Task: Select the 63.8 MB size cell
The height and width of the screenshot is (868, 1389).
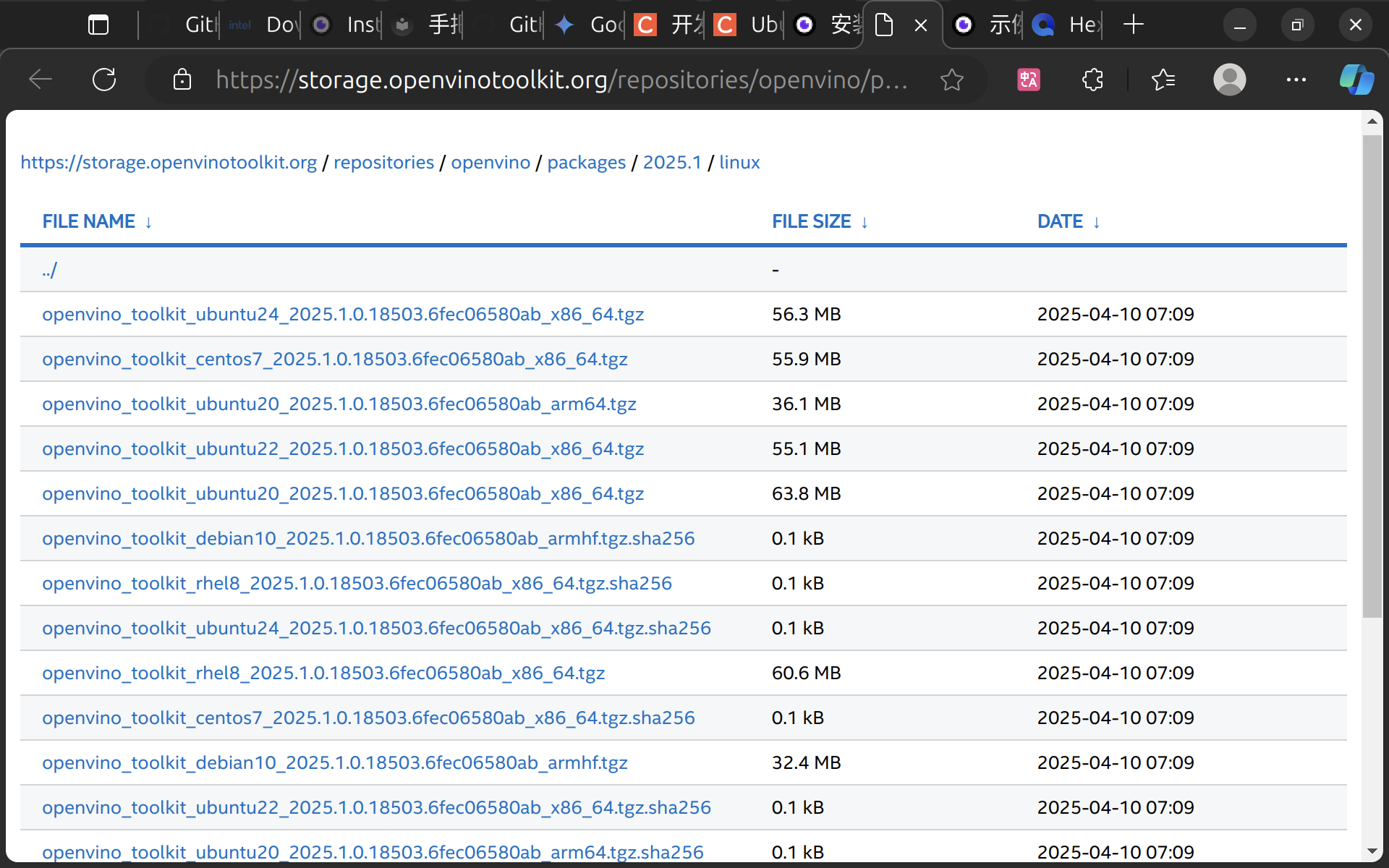Action: 807,493
